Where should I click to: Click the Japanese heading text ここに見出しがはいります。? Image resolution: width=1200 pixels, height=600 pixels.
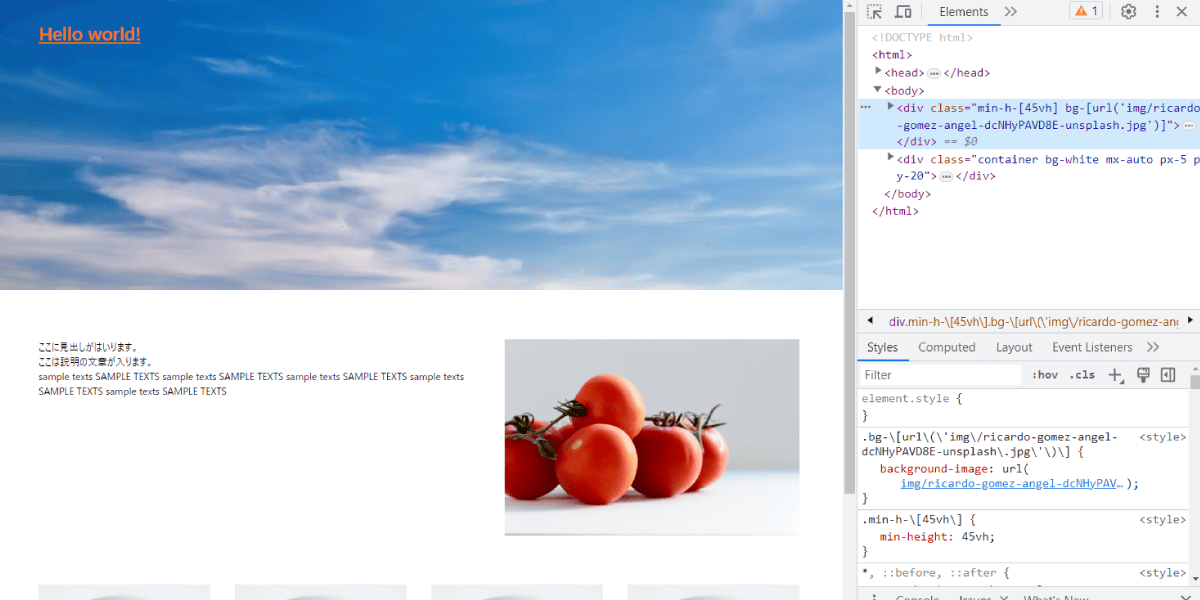click(x=88, y=348)
